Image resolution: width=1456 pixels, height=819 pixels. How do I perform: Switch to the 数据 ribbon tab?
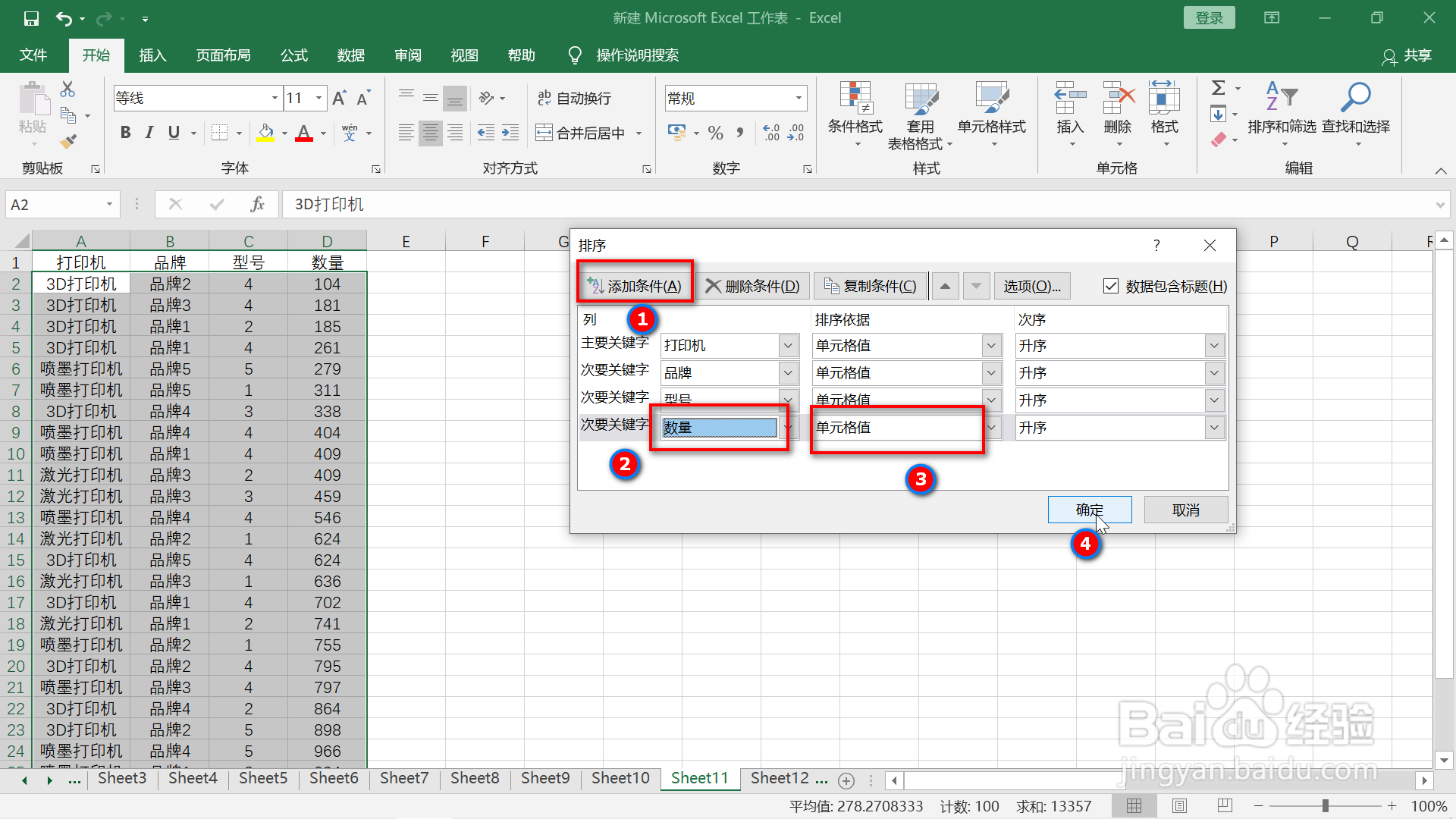(350, 55)
